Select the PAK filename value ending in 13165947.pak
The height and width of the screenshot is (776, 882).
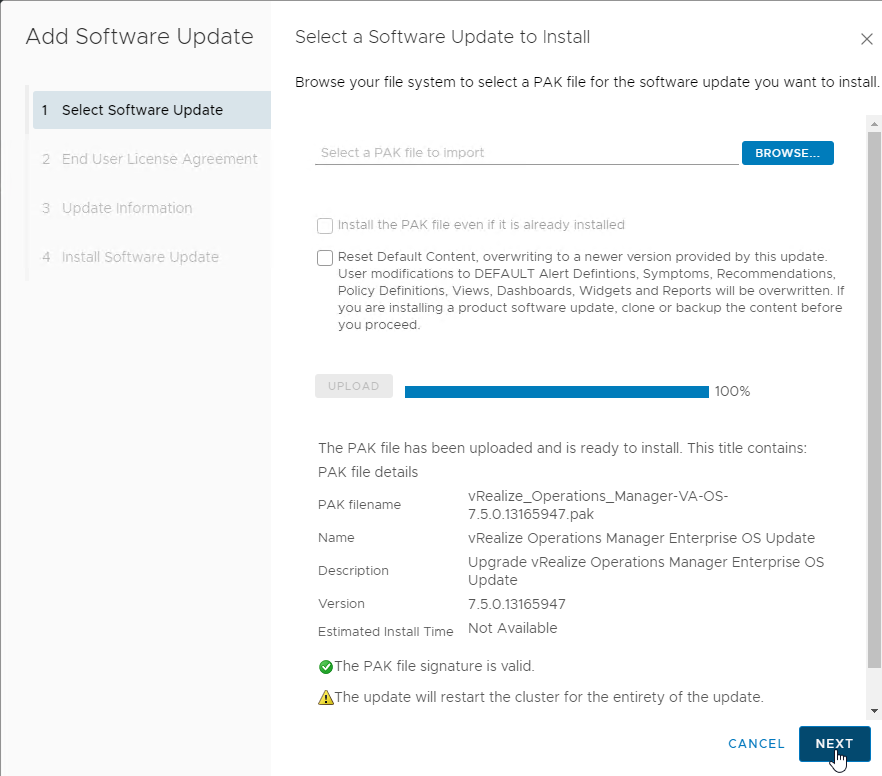point(598,505)
